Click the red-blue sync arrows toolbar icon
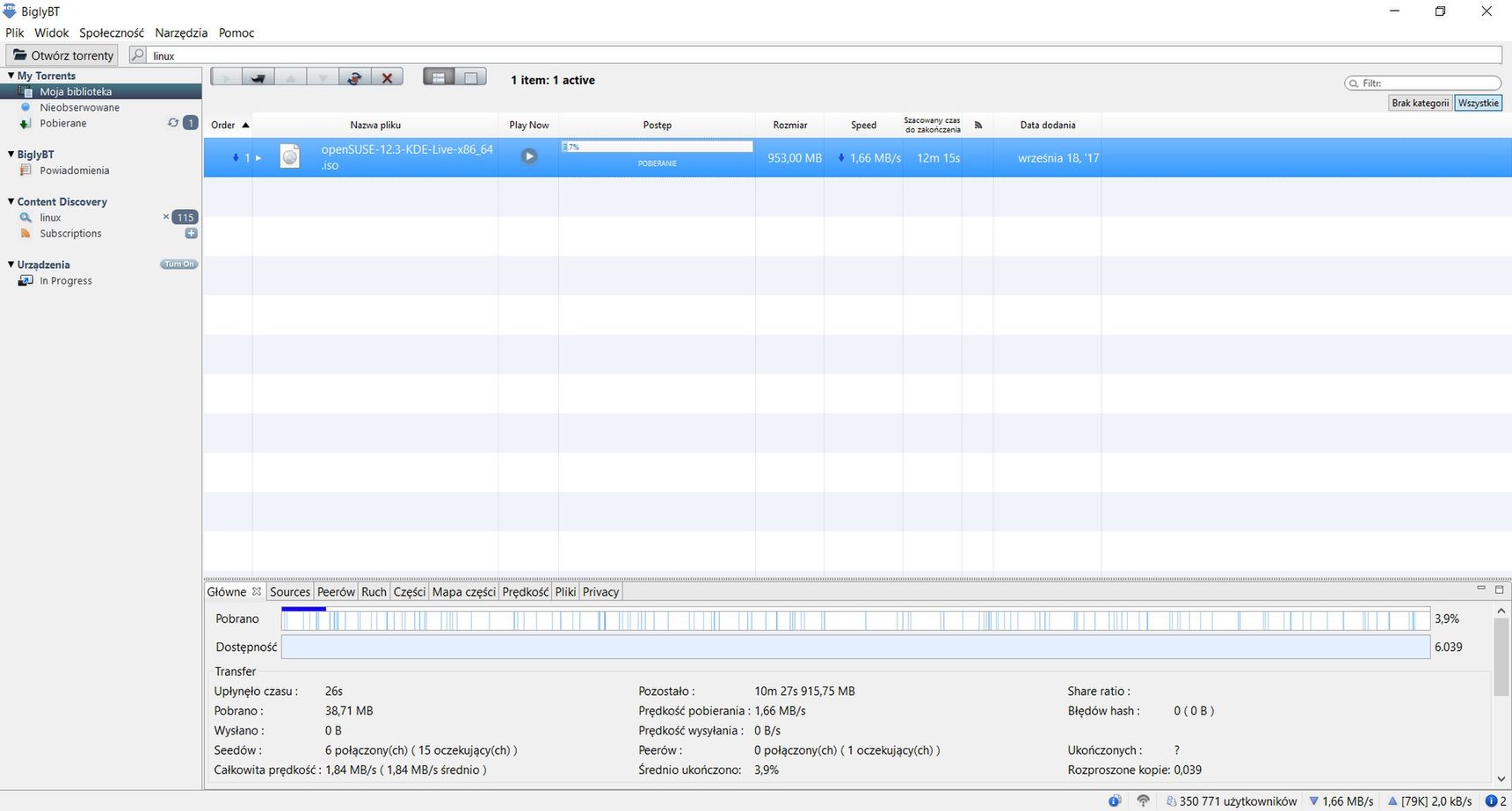 click(354, 78)
